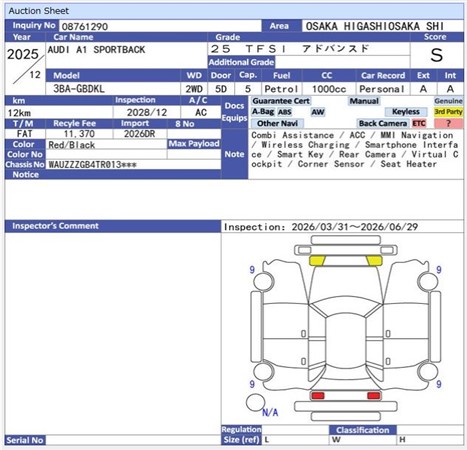Click the front-left wheel marked 9
467x450 pixels.
pos(263,282)
